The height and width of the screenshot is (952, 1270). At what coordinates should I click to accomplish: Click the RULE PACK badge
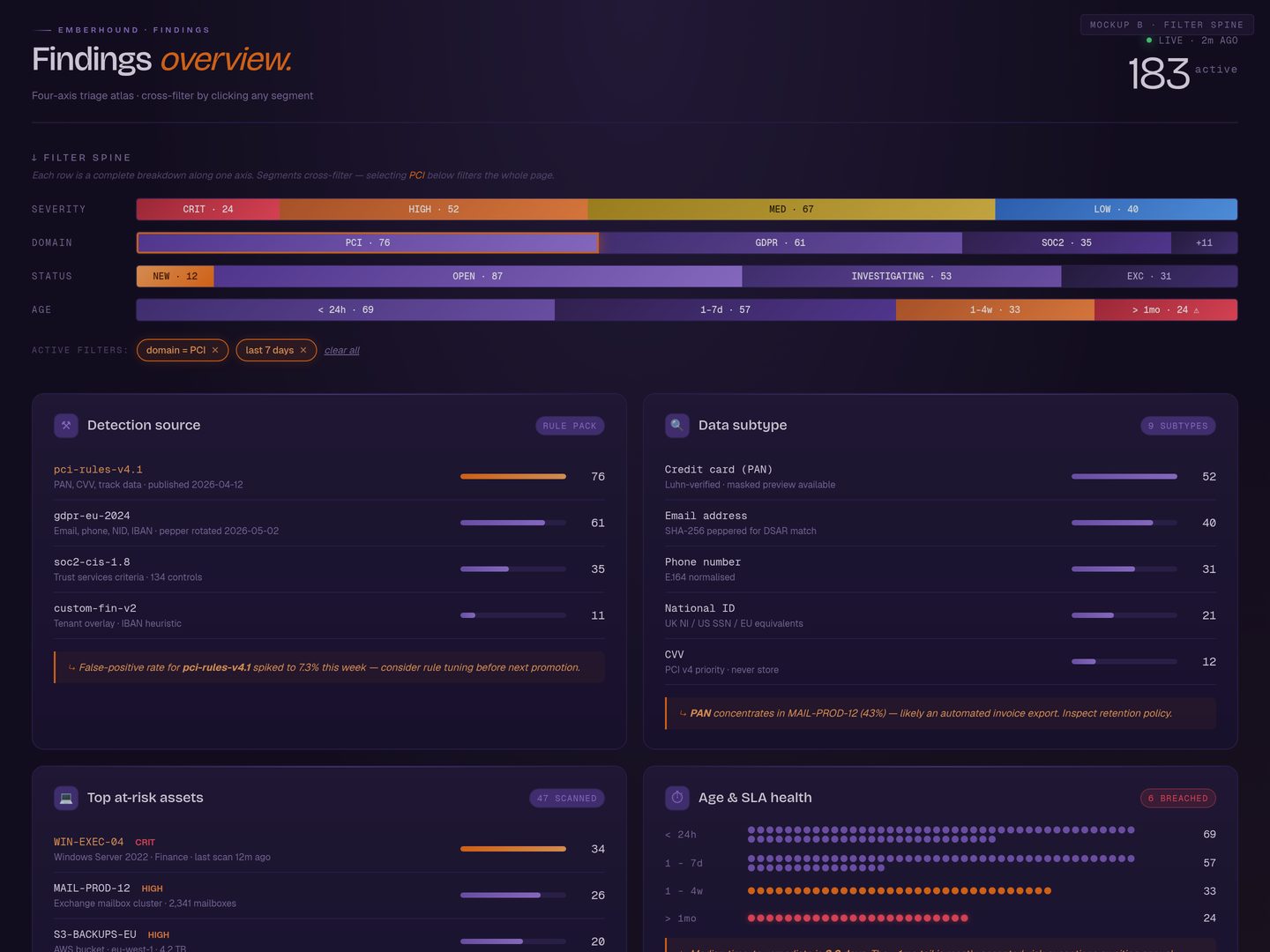(570, 426)
